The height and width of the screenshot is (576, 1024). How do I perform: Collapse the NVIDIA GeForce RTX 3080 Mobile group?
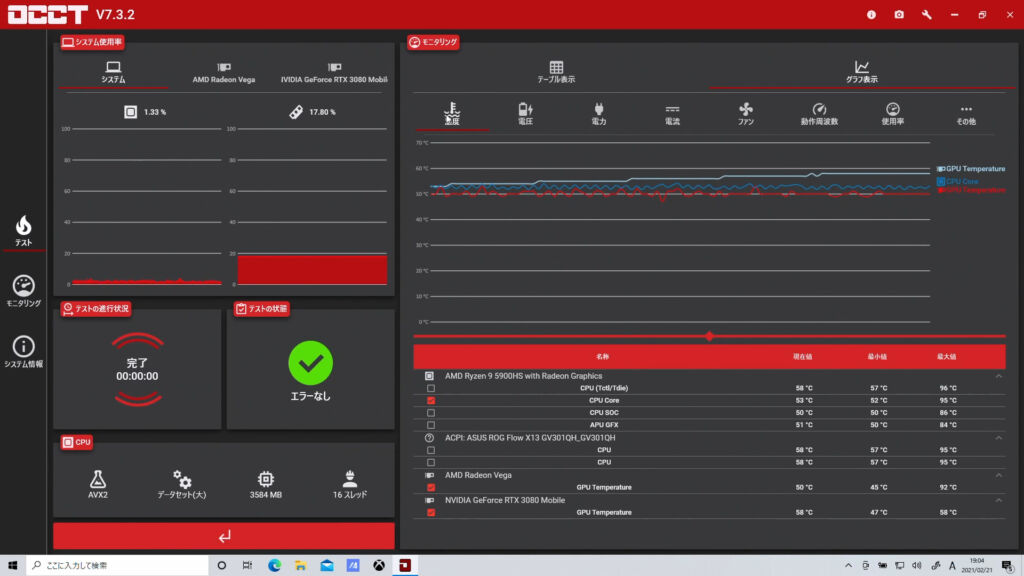point(999,500)
